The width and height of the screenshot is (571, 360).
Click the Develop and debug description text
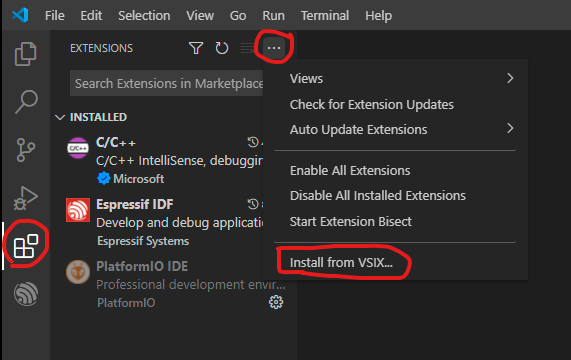[180, 222]
